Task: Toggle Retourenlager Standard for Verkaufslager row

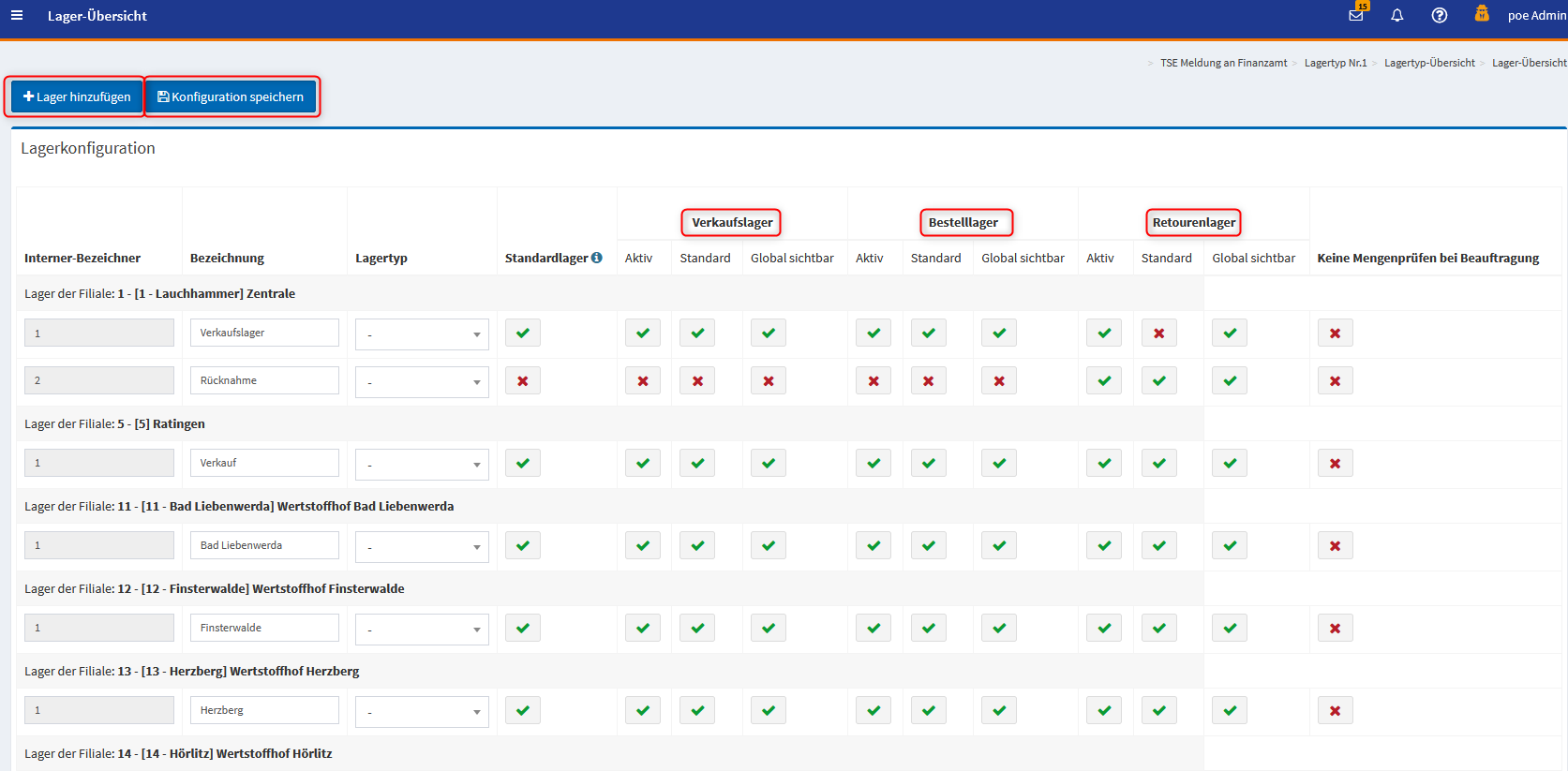Action: (1158, 334)
